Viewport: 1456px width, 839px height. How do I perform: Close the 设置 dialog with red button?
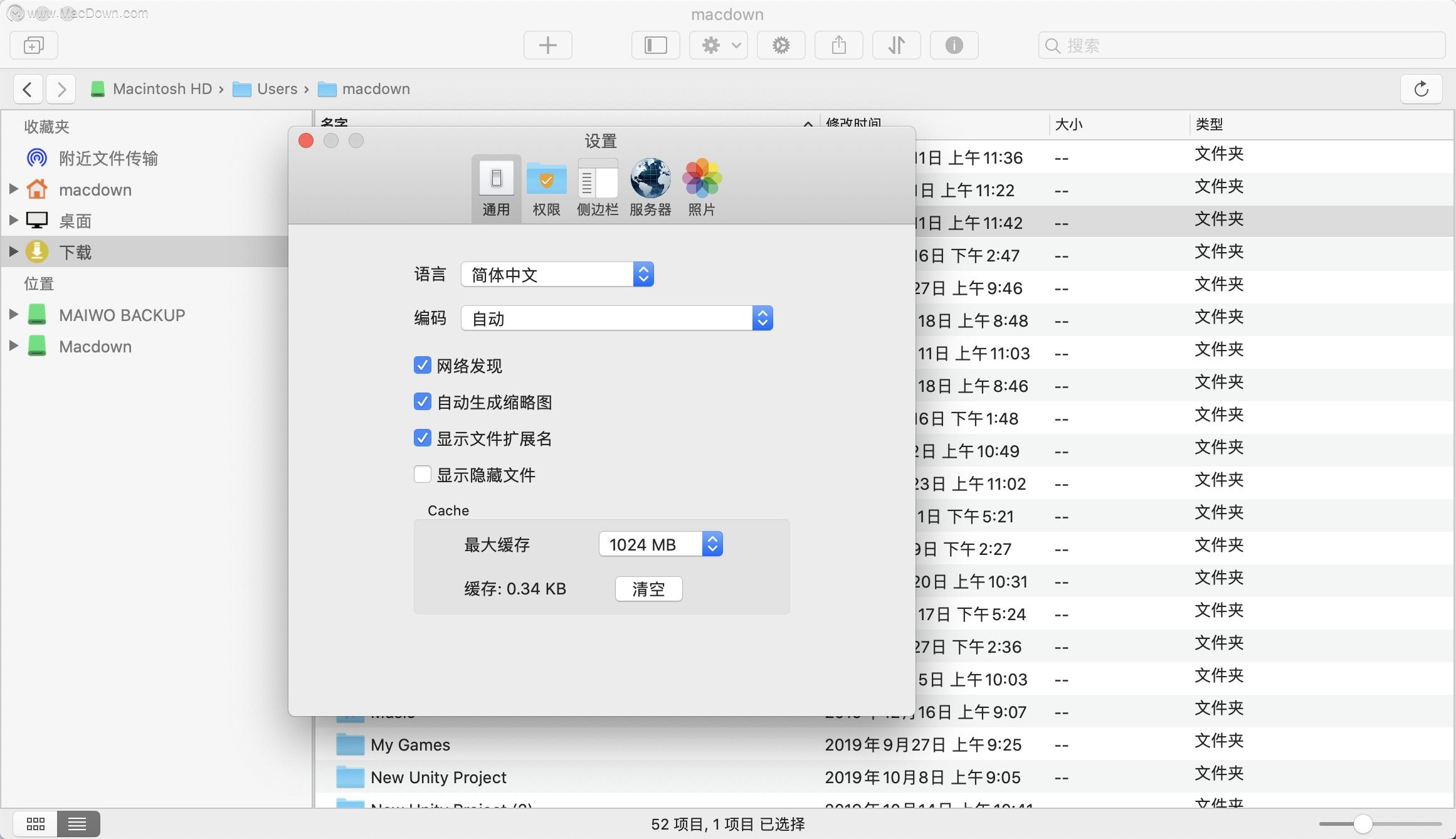306,140
